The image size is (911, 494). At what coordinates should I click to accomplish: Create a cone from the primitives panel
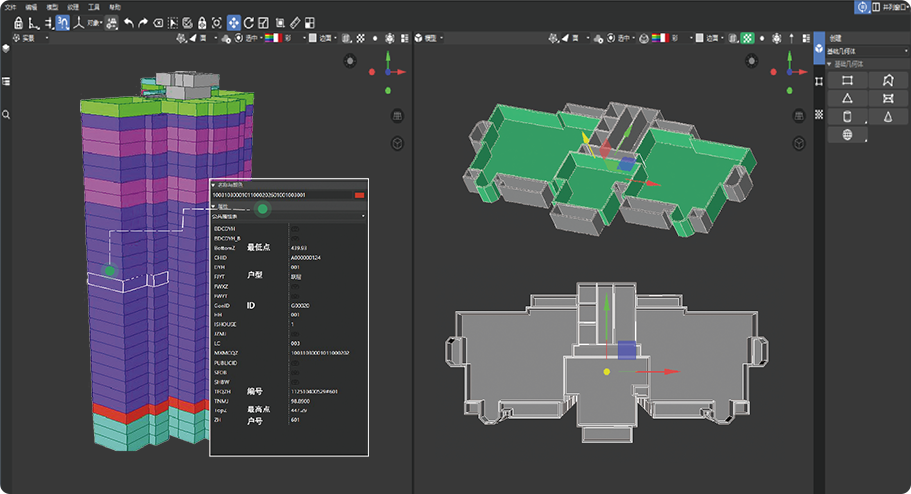click(x=888, y=116)
